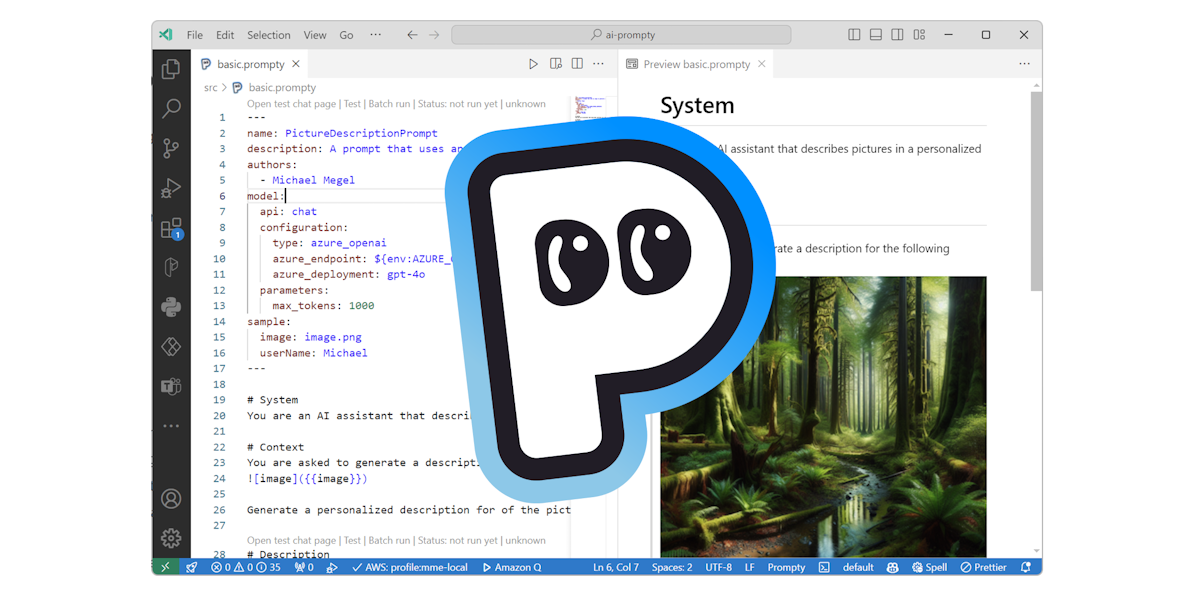1200x601 pixels.
Task: Open the src breadcrumb dropdown
Action: coord(210,87)
